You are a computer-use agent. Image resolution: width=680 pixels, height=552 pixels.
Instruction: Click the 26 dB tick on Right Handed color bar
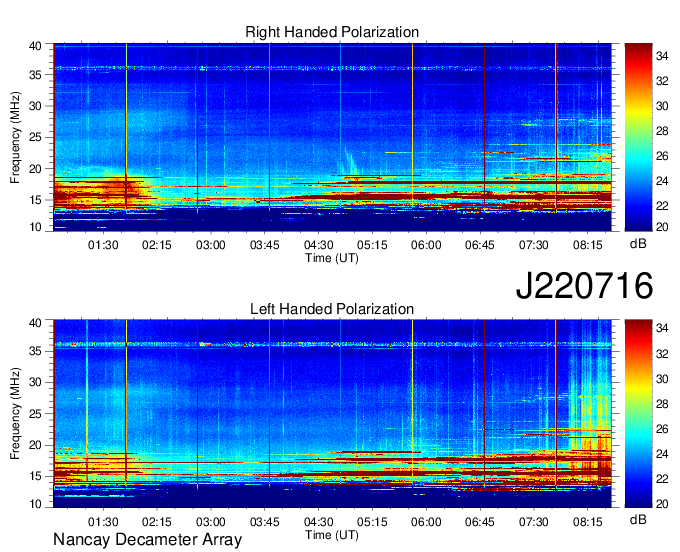tap(662, 156)
